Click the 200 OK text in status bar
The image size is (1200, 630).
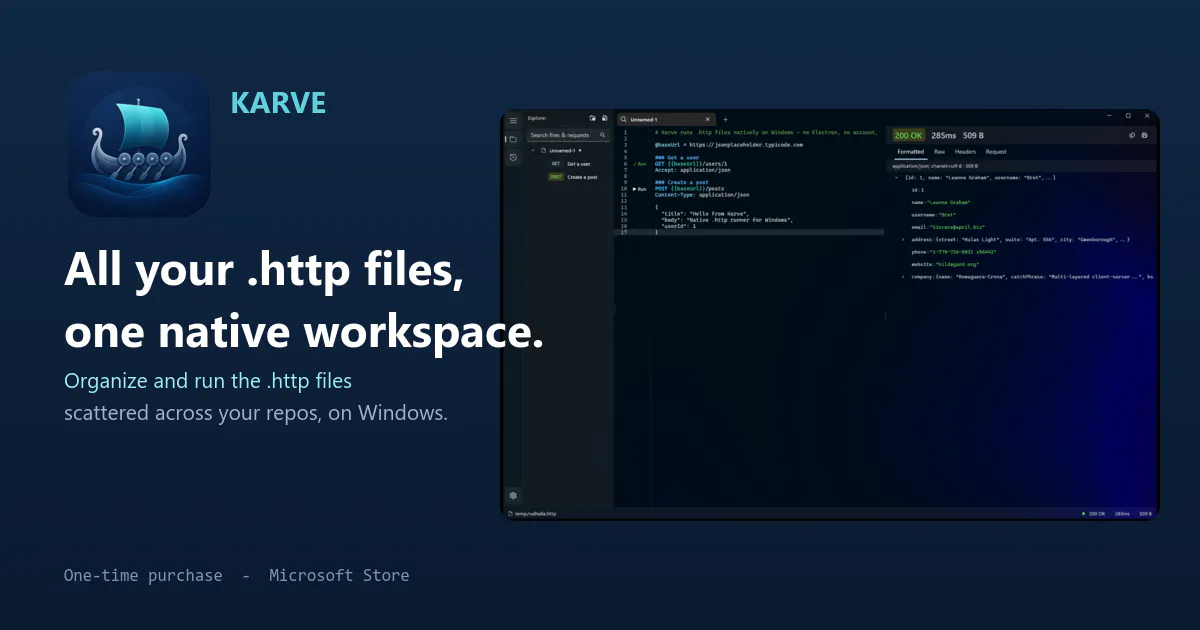tap(1097, 514)
